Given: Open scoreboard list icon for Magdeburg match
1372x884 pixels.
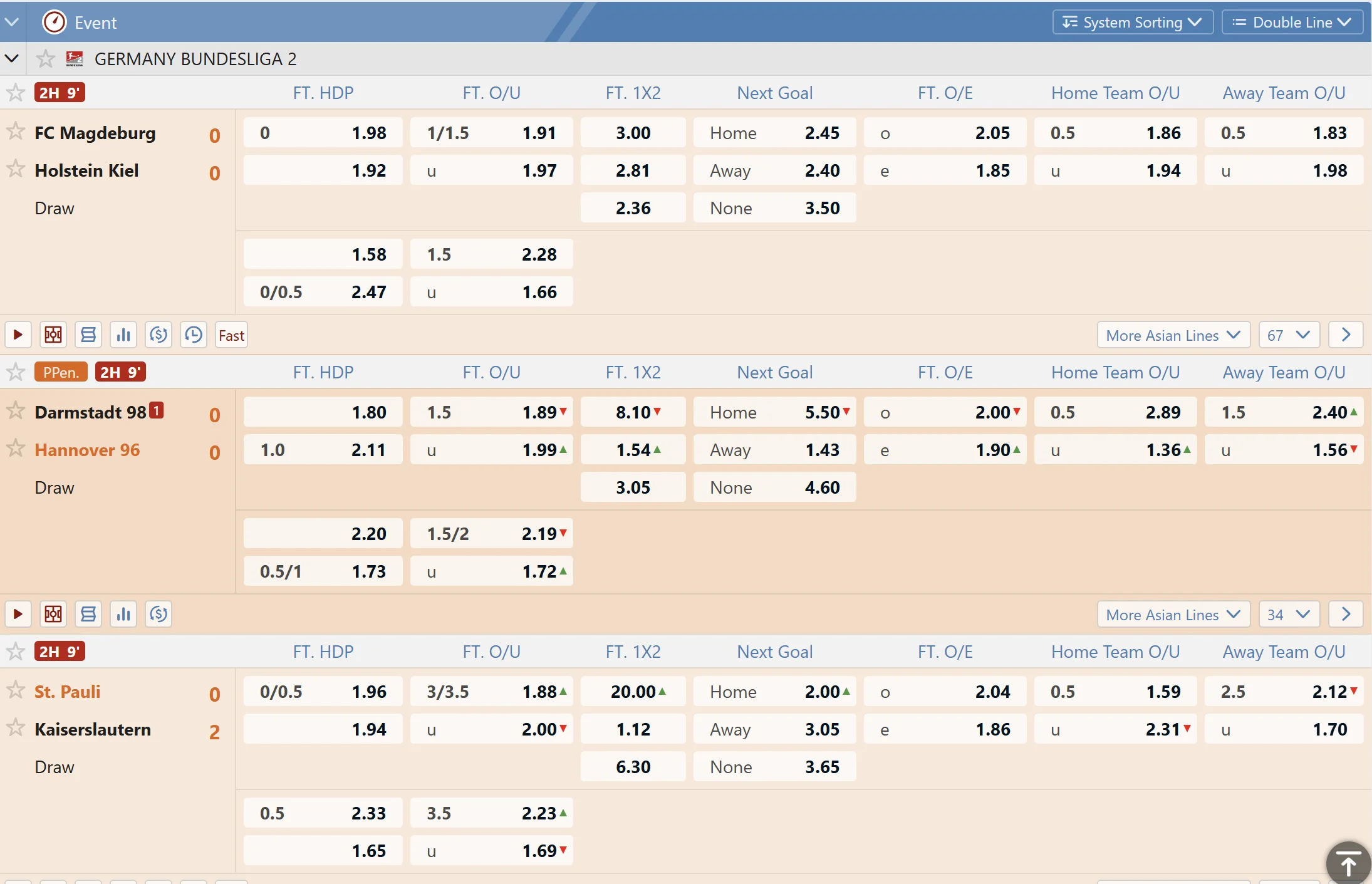Looking at the screenshot, I should pos(88,335).
